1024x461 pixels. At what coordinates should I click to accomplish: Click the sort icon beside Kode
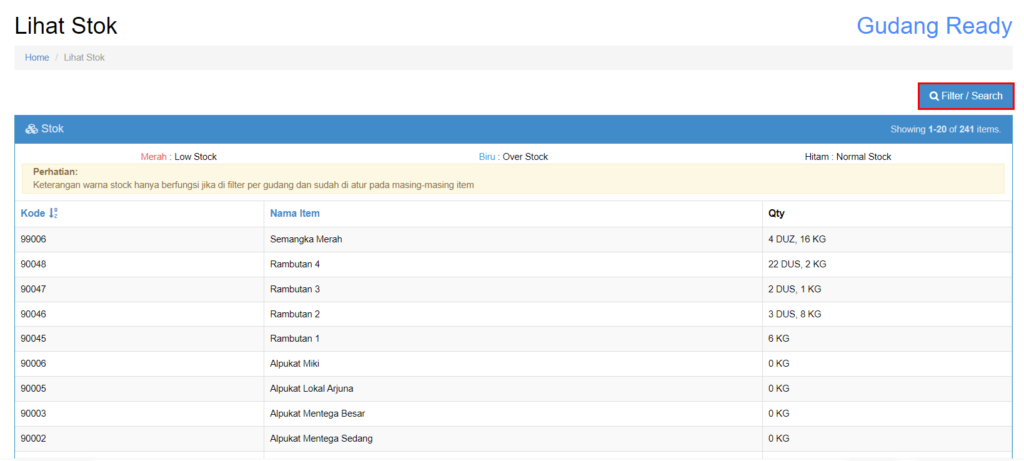click(x=54, y=213)
